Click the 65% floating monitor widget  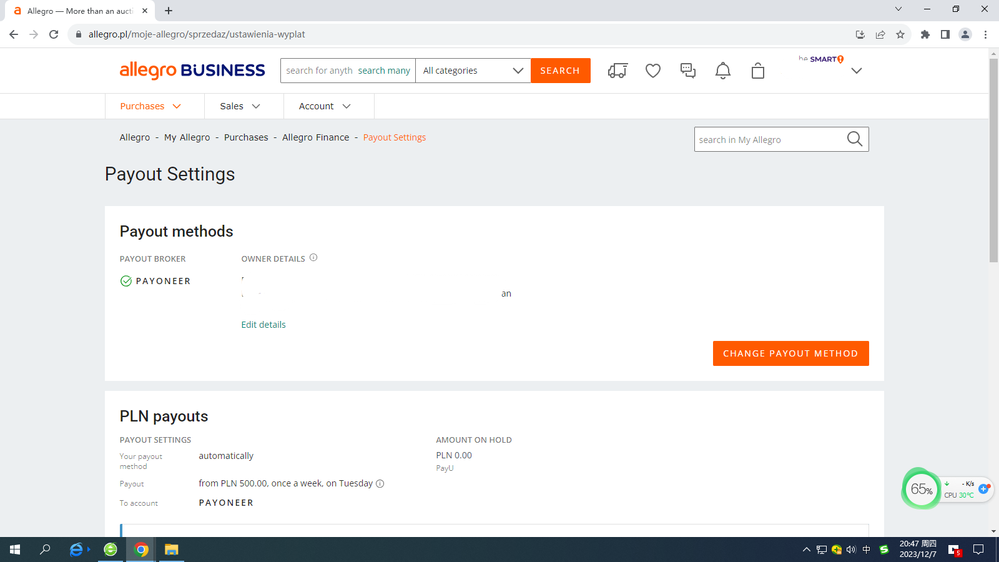(921, 489)
